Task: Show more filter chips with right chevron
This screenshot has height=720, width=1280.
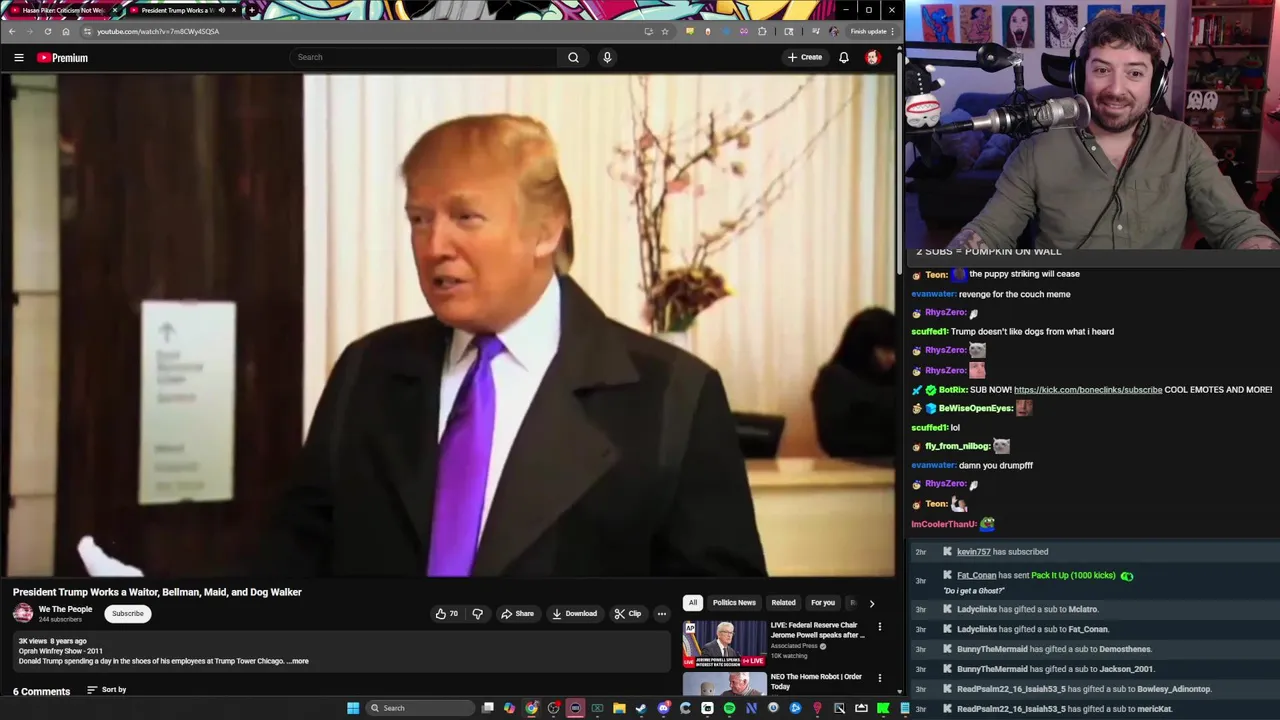Action: click(871, 603)
